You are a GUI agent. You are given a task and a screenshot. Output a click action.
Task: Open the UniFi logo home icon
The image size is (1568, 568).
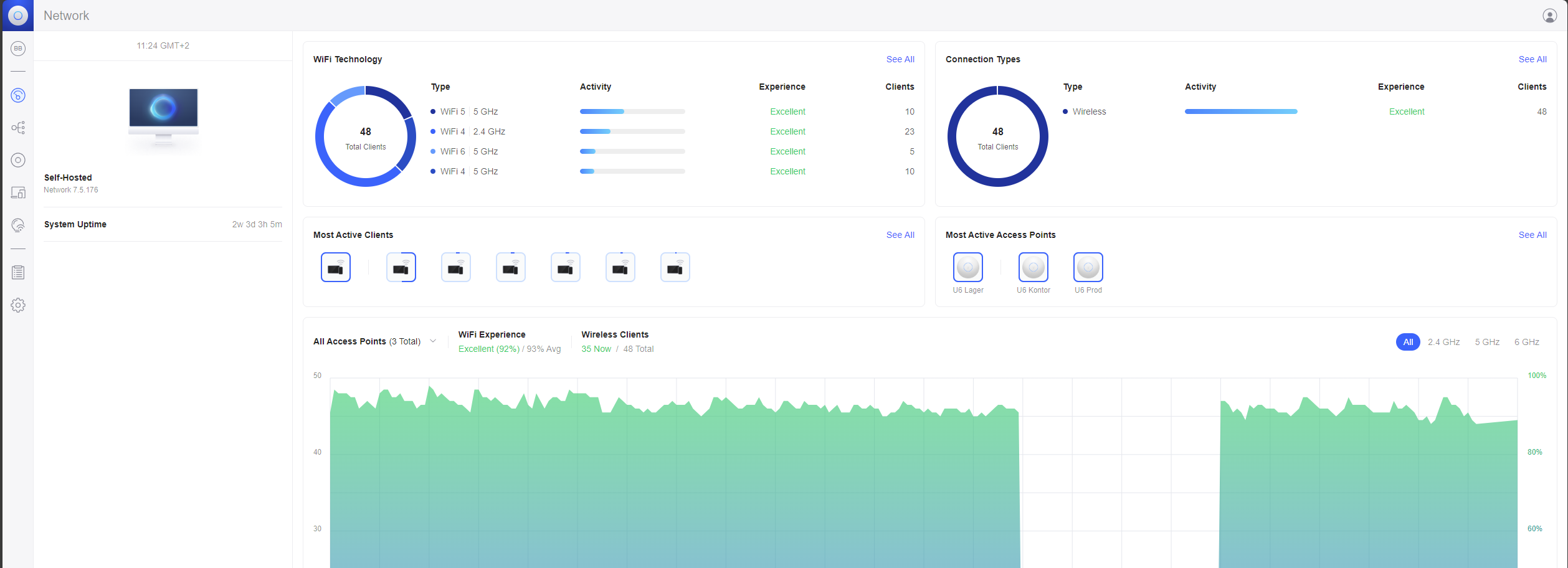pos(18,16)
